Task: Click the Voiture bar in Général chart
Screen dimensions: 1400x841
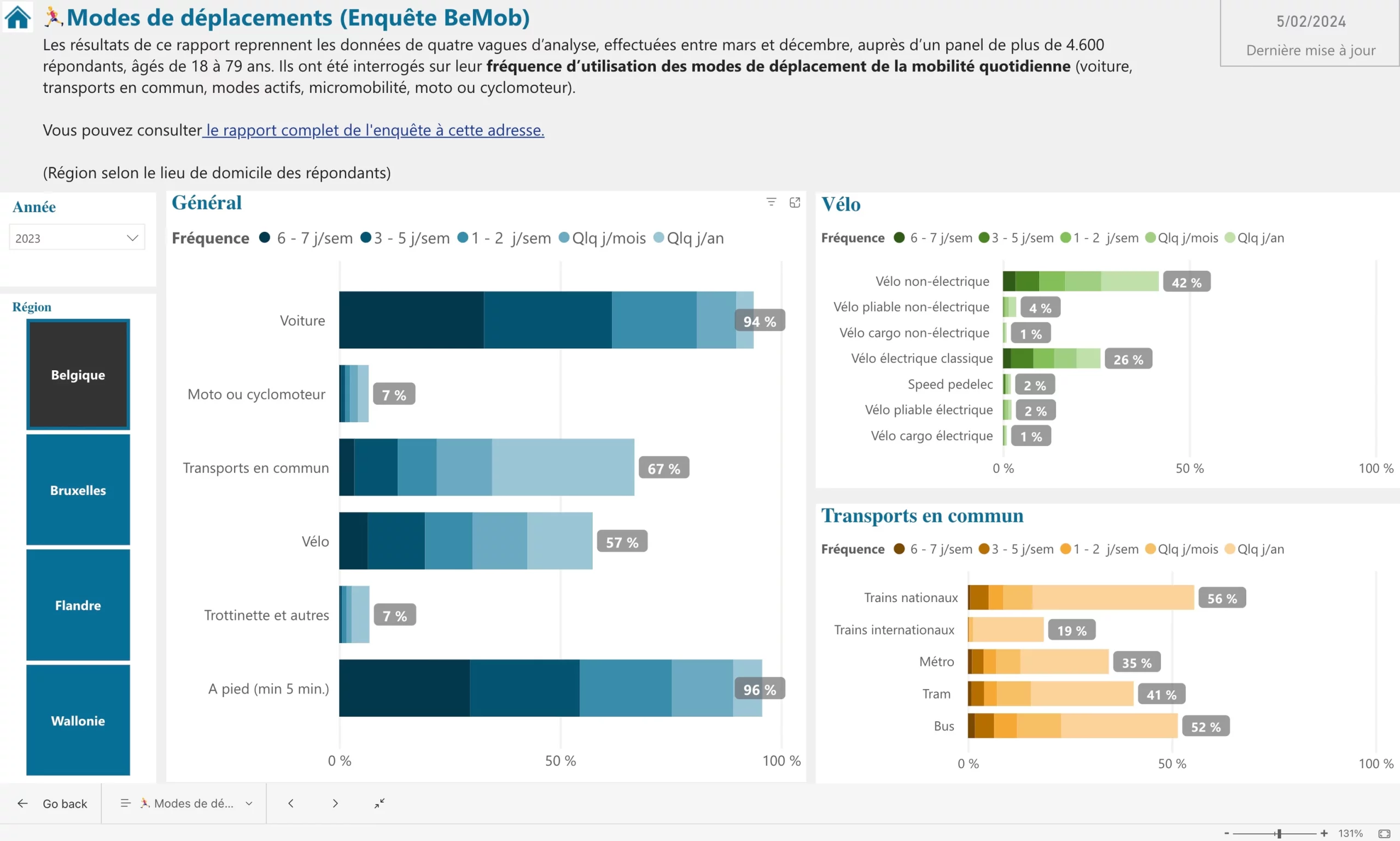Action: tap(546, 320)
